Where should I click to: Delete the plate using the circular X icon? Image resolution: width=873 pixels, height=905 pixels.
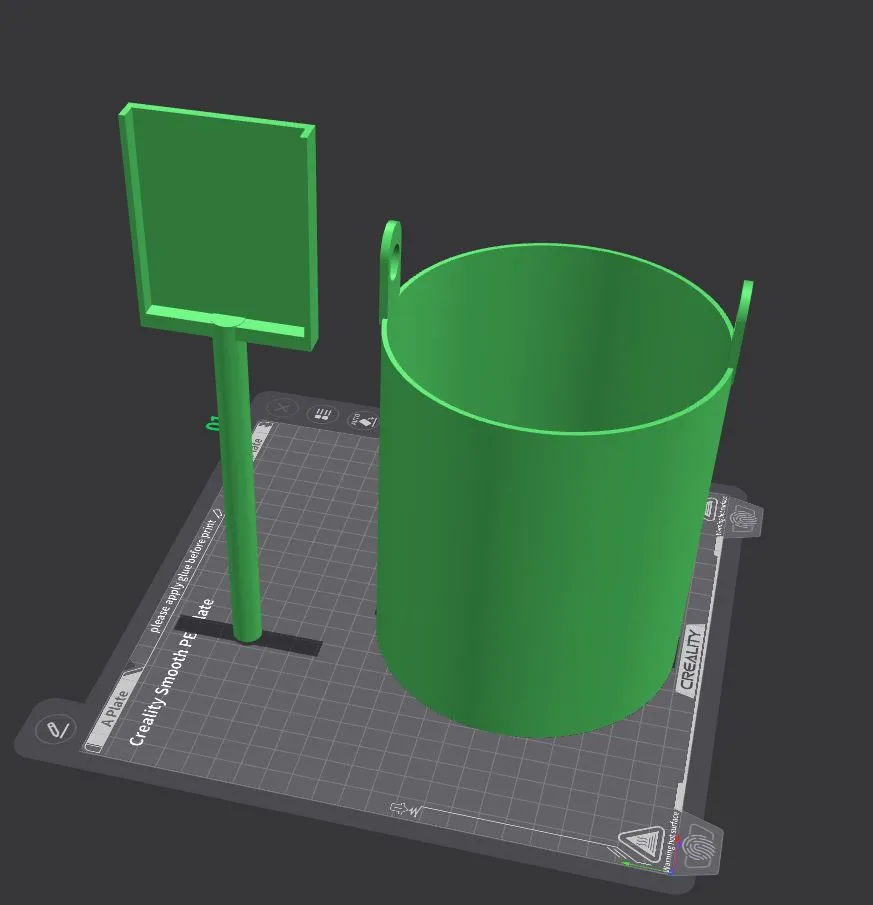coord(281,406)
